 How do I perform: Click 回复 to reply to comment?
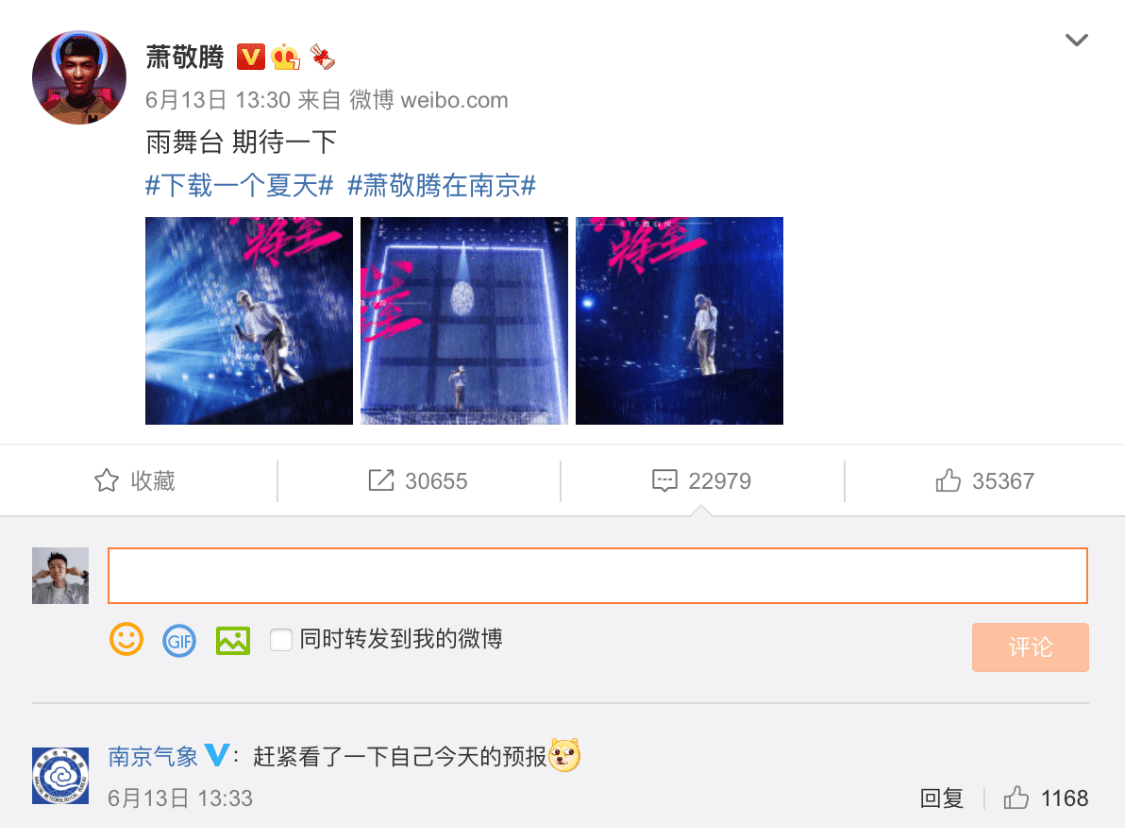point(941,798)
